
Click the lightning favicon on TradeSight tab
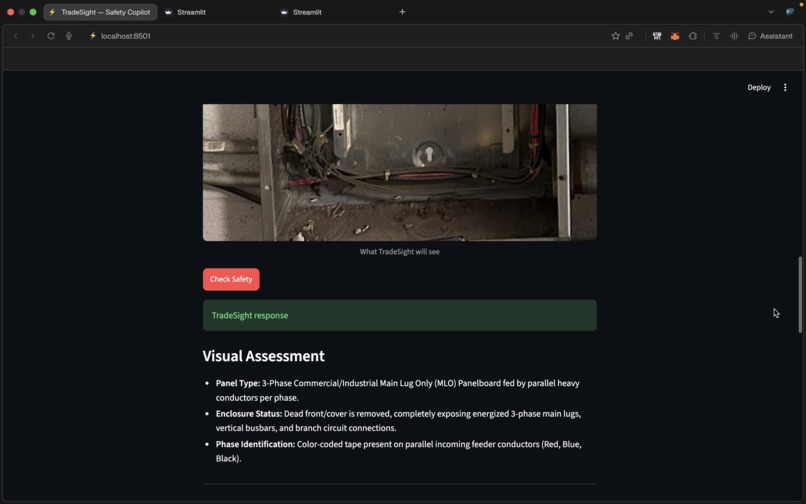(x=52, y=12)
